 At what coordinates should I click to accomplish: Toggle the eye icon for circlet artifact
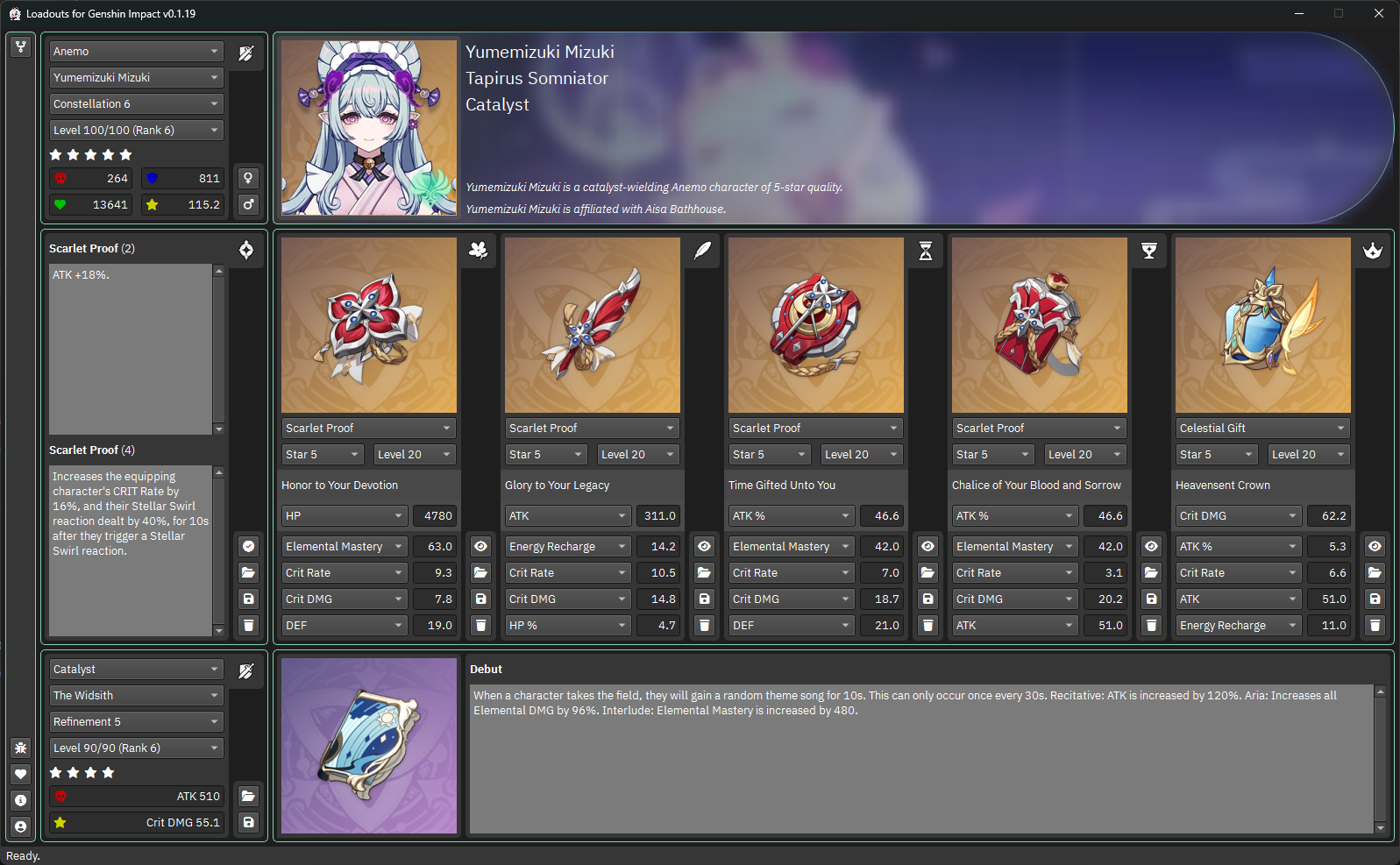click(x=1375, y=546)
